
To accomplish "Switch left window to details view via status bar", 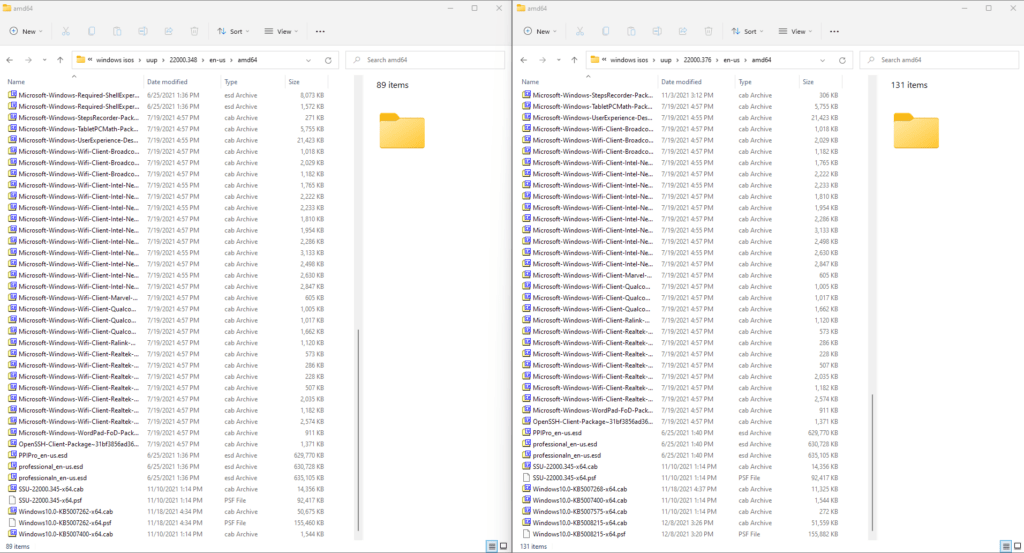I will [x=492, y=546].
